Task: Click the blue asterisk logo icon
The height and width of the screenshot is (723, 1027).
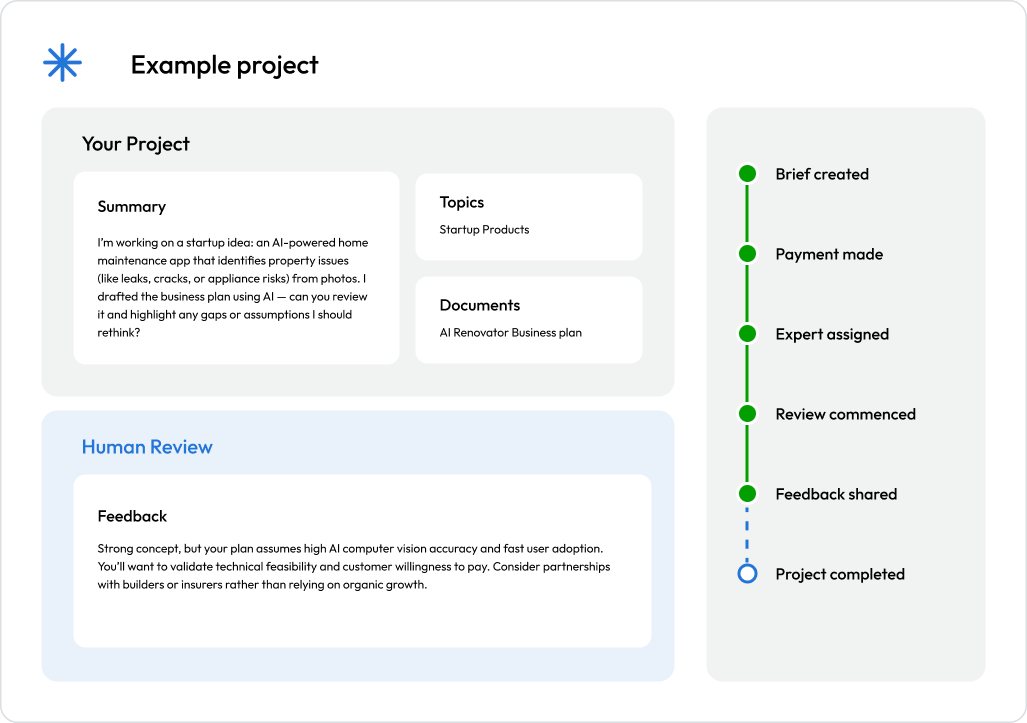Action: point(62,63)
